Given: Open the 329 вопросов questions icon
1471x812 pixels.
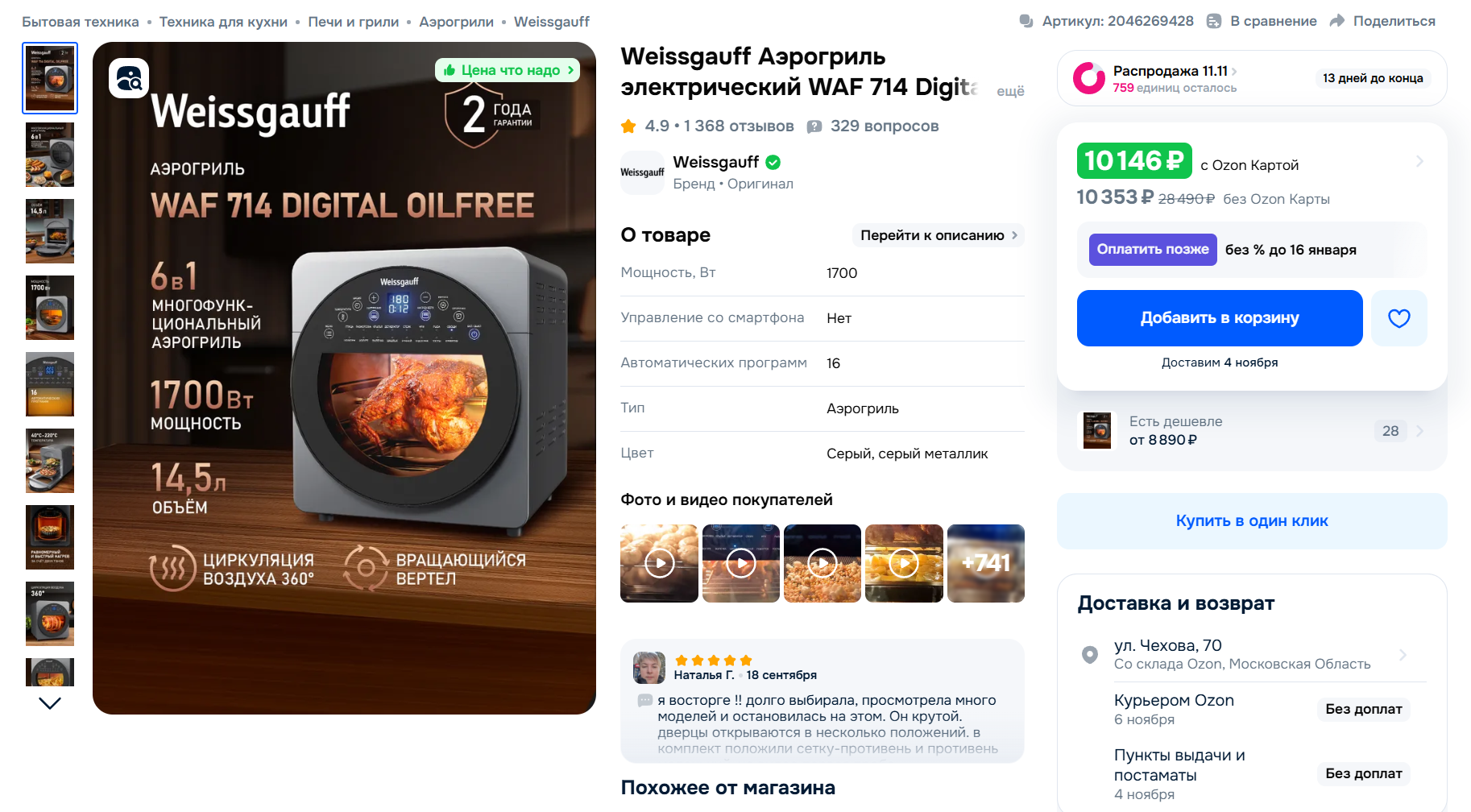Looking at the screenshot, I should (814, 126).
